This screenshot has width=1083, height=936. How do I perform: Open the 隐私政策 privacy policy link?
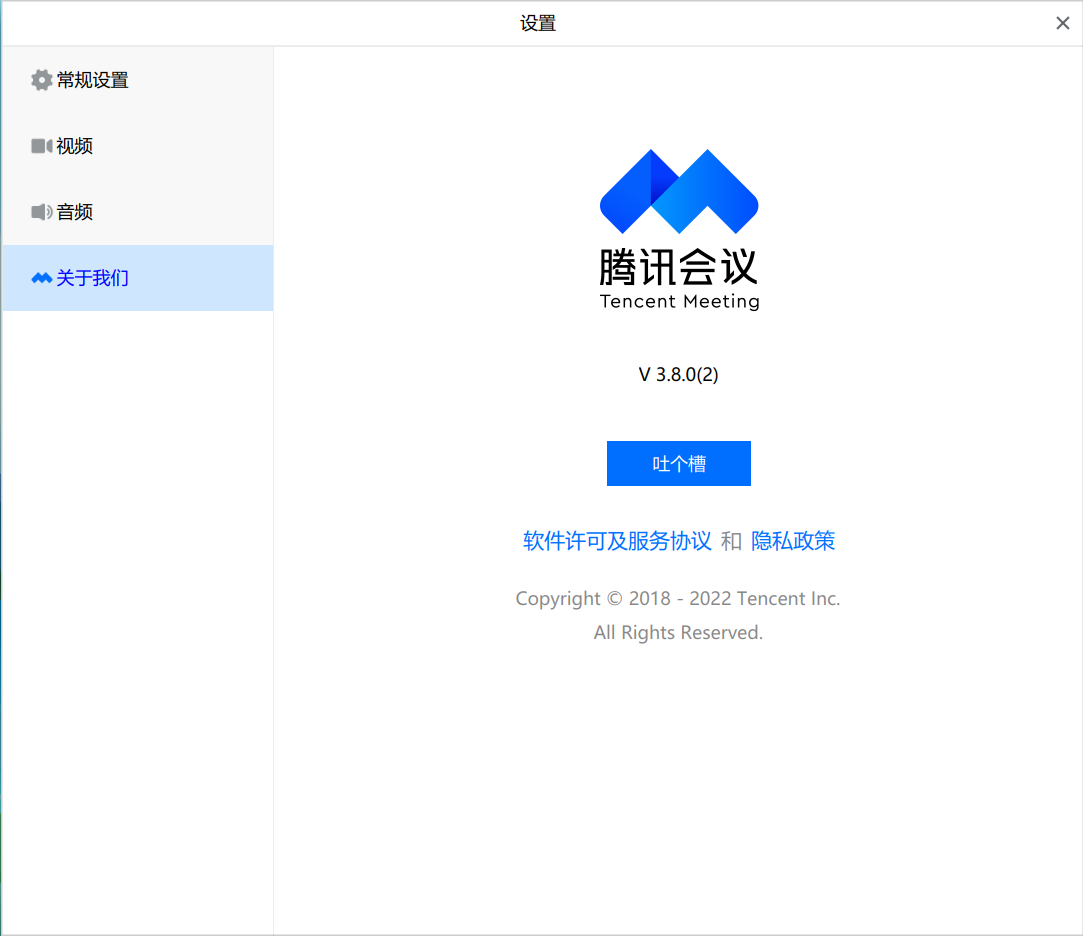click(x=793, y=541)
